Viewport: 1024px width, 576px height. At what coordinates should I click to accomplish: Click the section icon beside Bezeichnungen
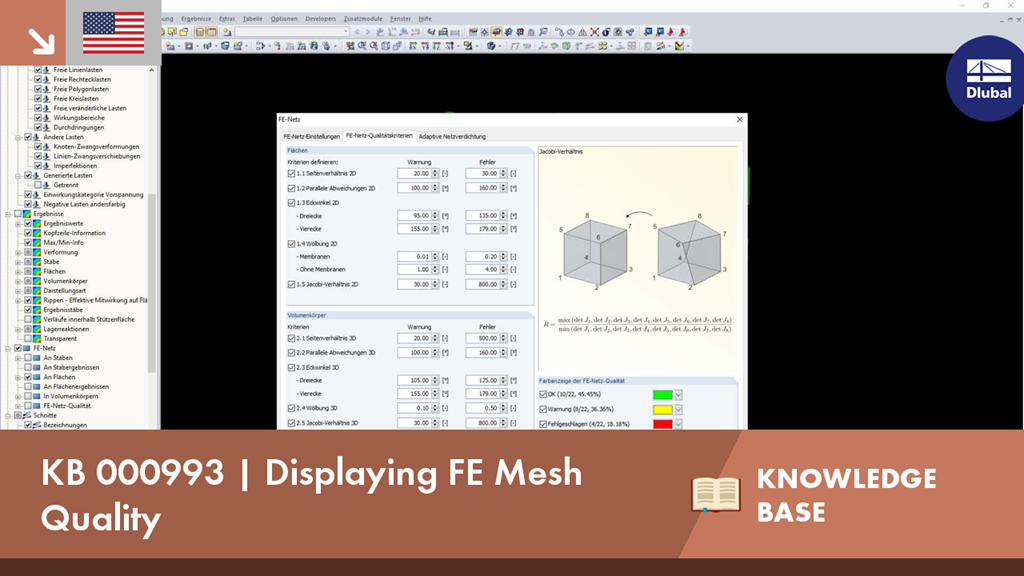click(x=37, y=425)
